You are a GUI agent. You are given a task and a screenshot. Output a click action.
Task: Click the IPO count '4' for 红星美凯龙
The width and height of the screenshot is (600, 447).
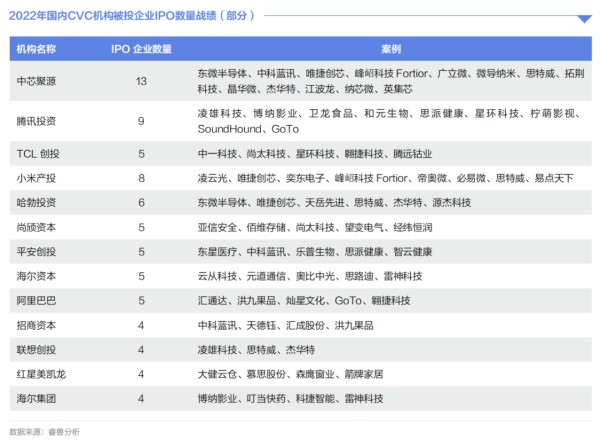click(x=141, y=374)
